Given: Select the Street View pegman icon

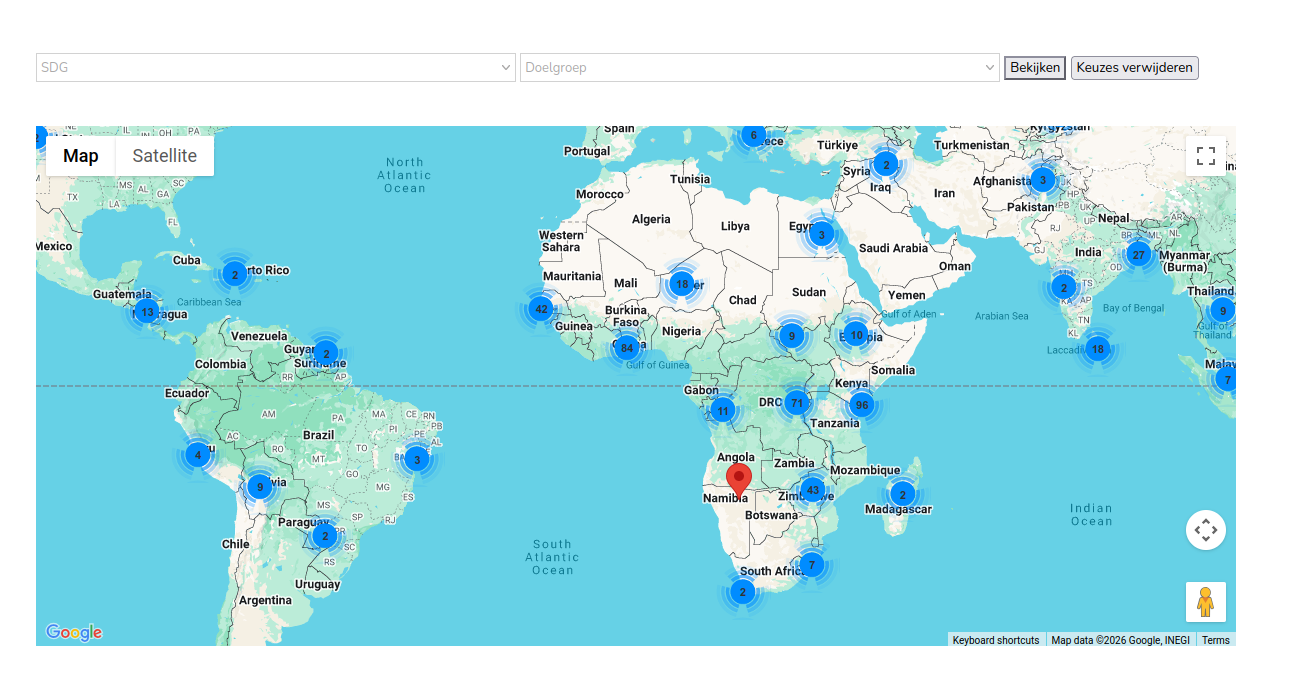Looking at the screenshot, I should pyautogui.click(x=1206, y=602).
